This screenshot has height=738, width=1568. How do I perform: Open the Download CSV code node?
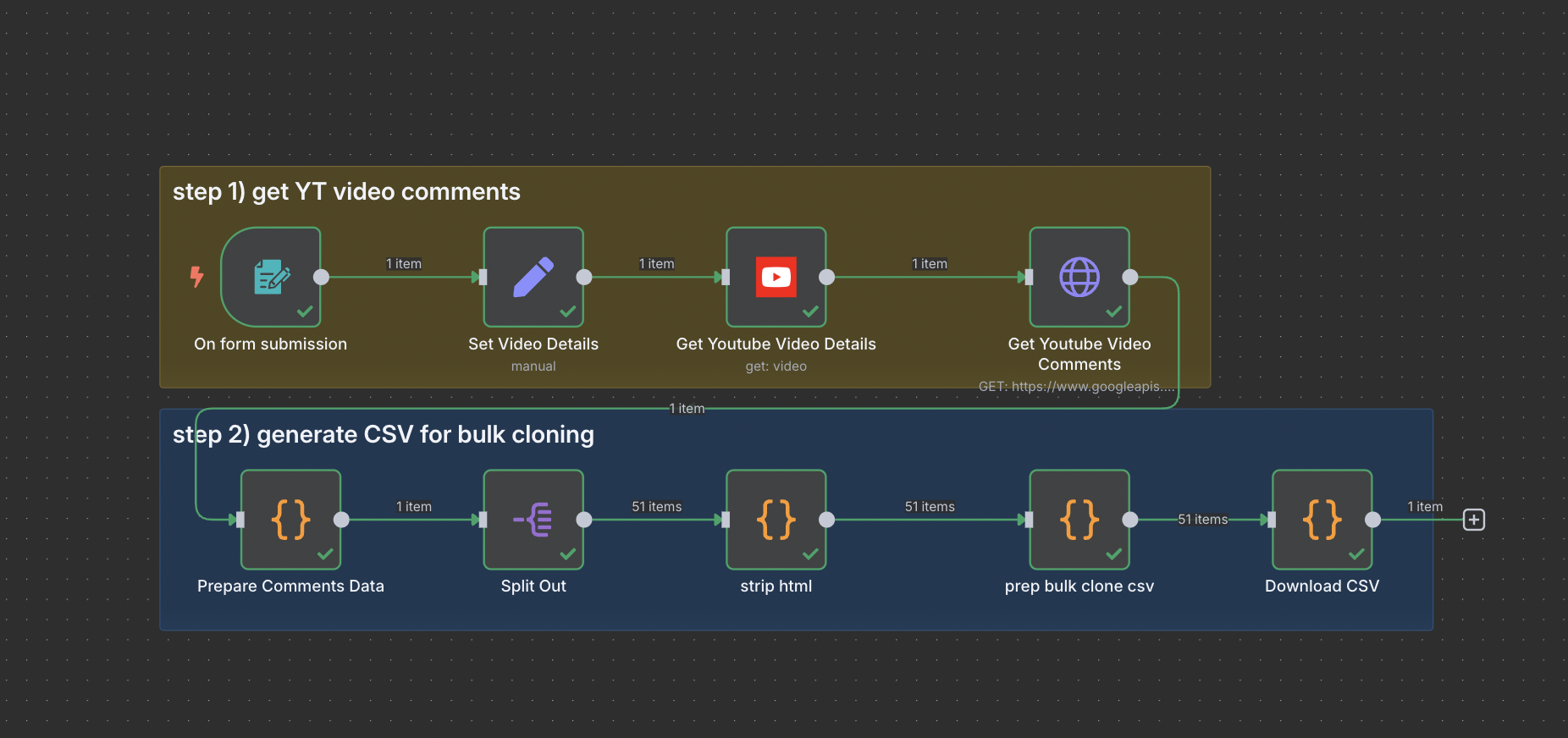[1322, 520]
